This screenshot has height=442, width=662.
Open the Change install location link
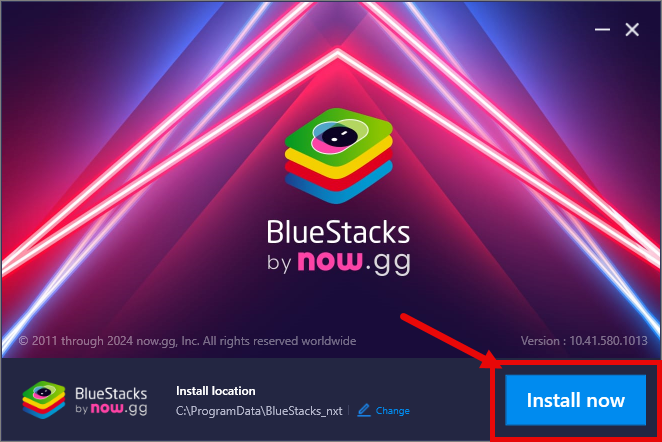[x=392, y=411]
